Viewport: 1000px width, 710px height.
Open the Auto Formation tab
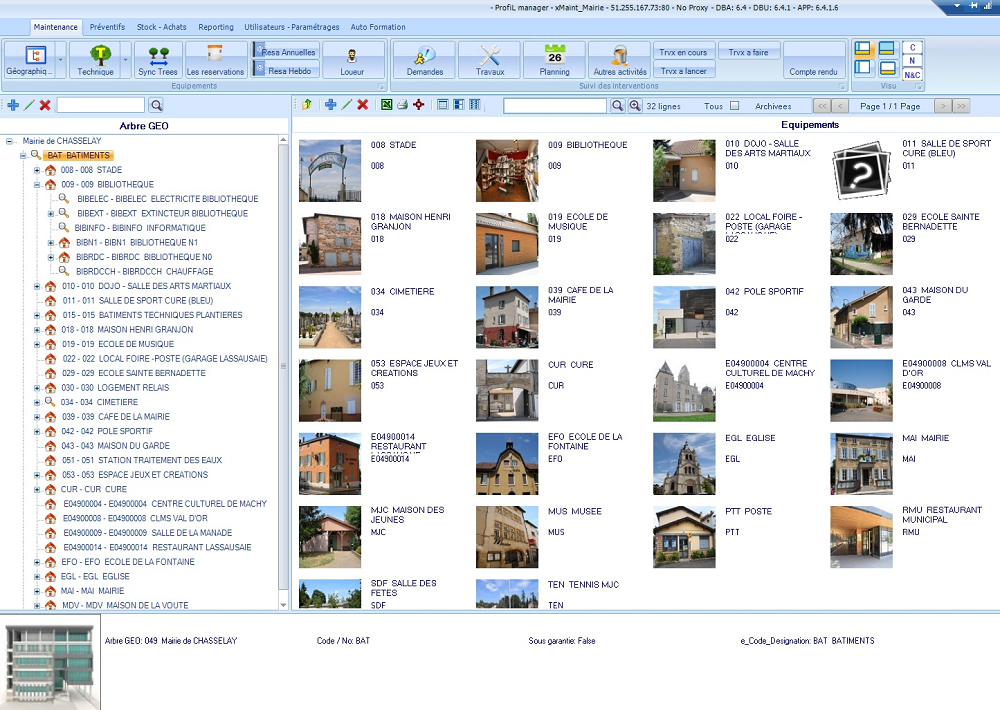click(x=378, y=27)
